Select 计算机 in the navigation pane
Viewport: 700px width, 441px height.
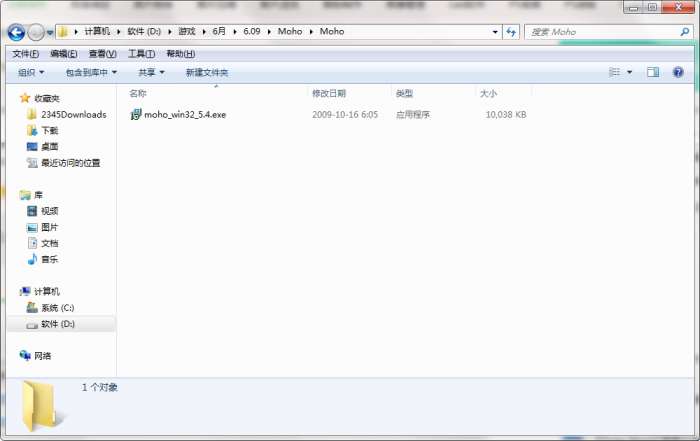pos(46,291)
